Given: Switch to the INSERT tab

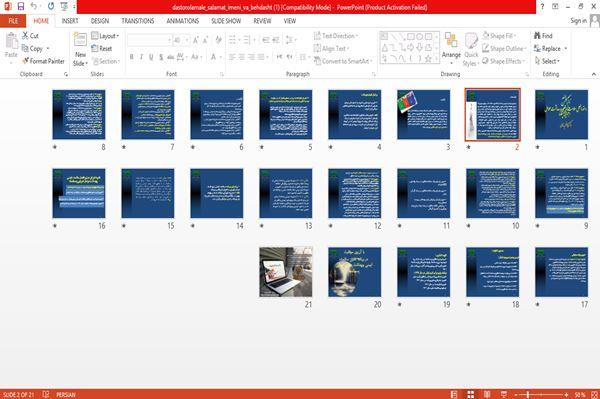Looking at the screenshot, I should pos(70,21).
